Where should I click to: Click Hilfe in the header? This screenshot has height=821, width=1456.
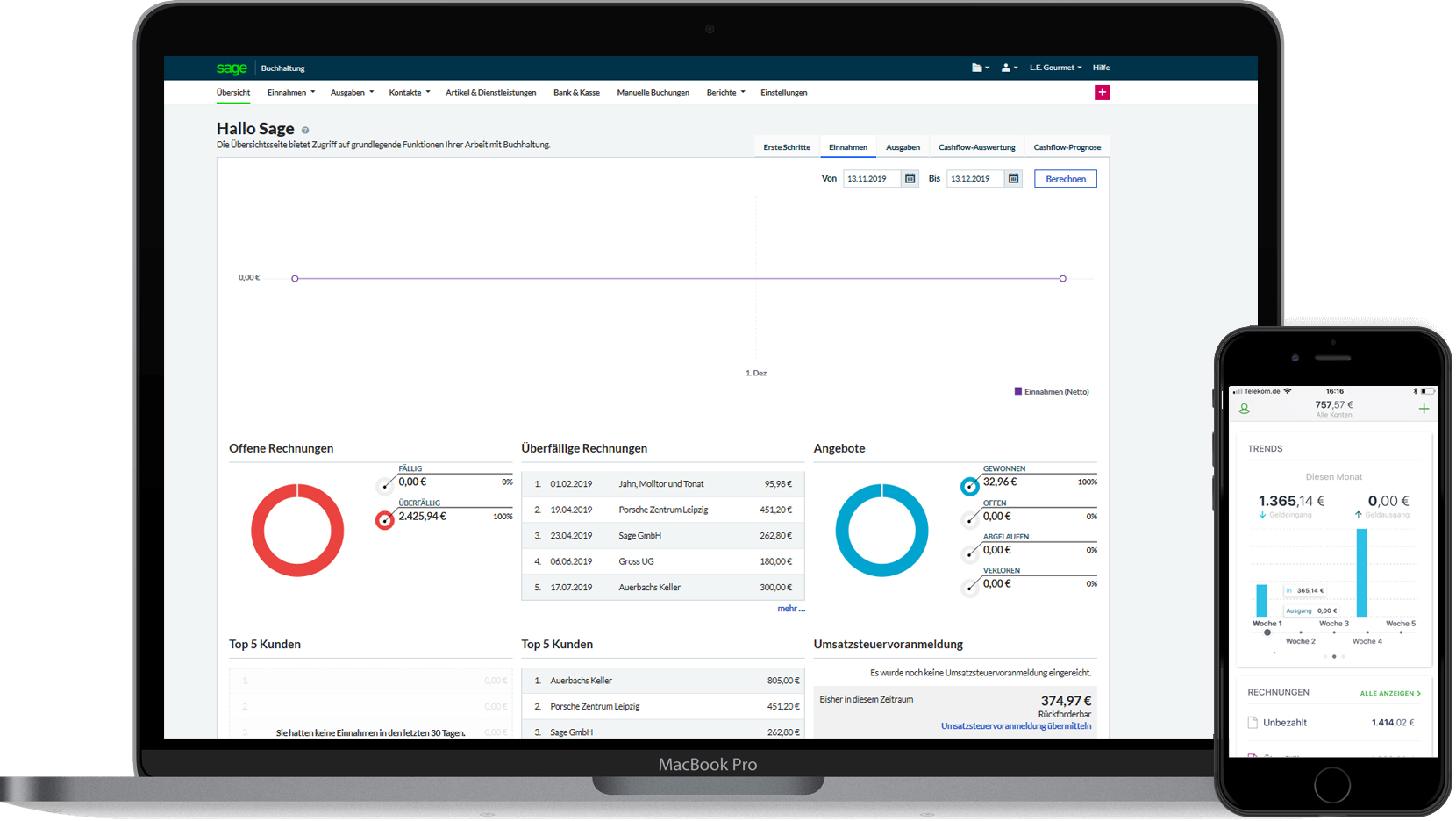coord(1101,68)
